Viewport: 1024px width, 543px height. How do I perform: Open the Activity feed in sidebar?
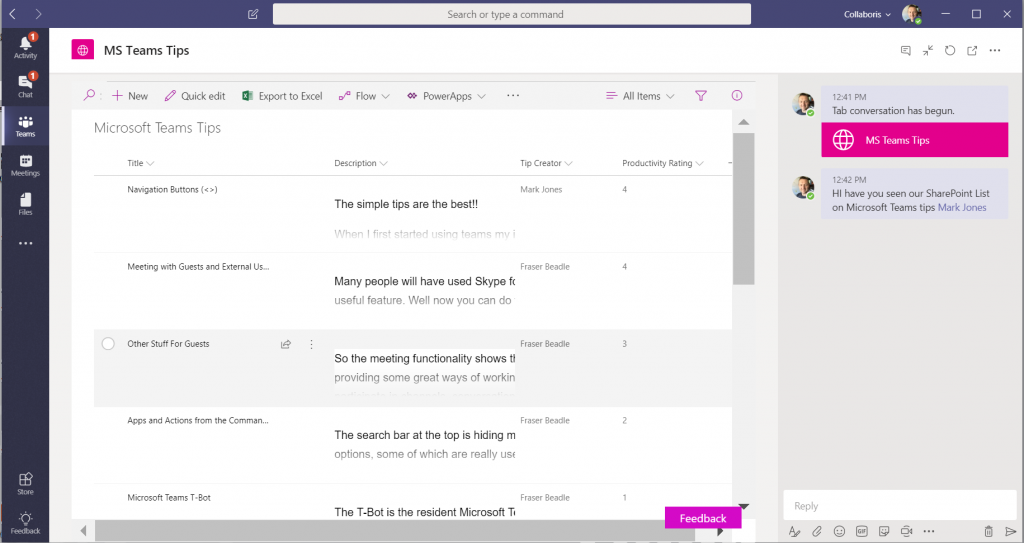(x=25, y=47)
